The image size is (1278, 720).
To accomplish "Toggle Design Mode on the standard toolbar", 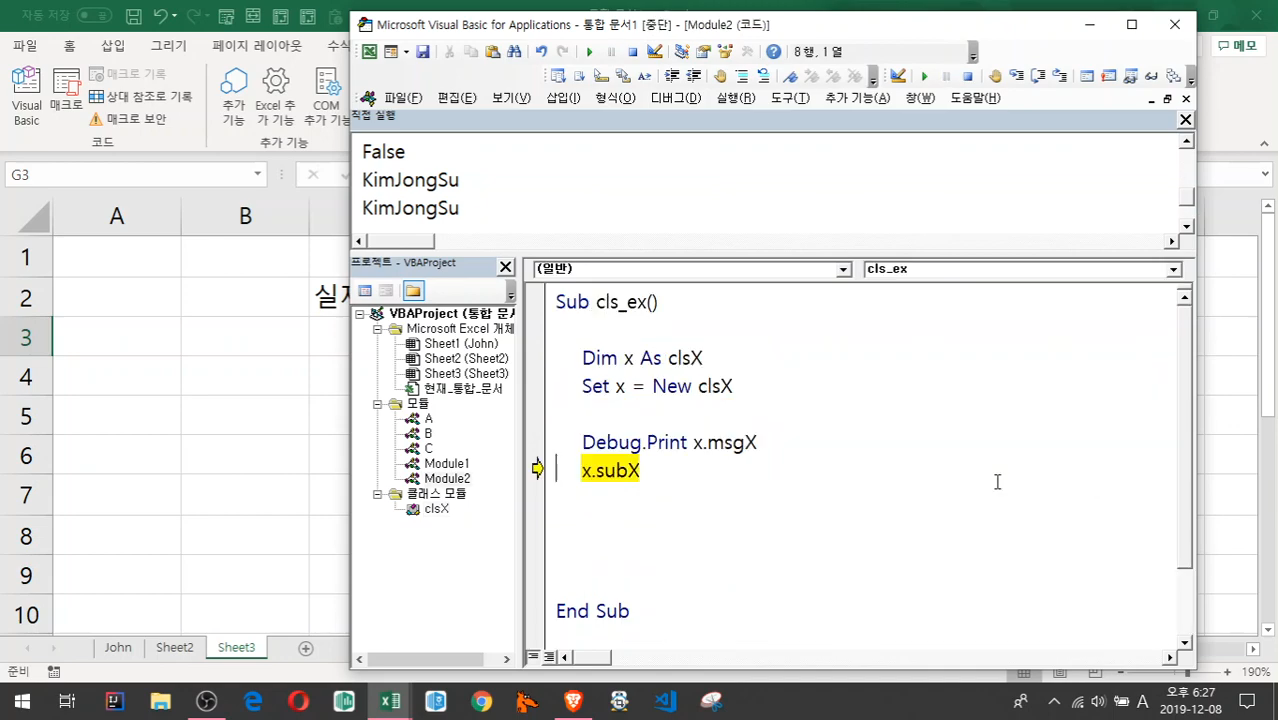I will pyautogui.click(x=655, y=52).
